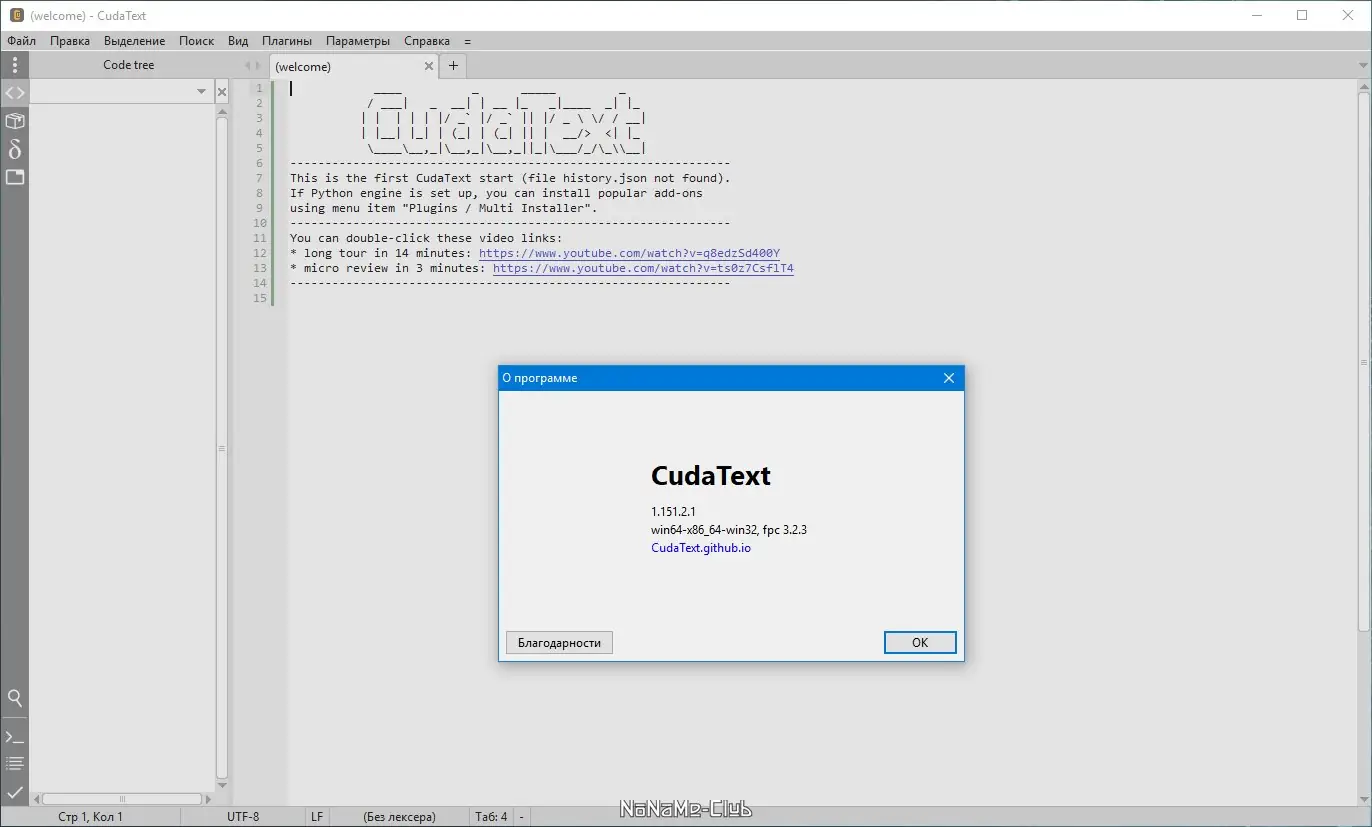Click the editor vertical scrollbar

[x=1364, y=362]
